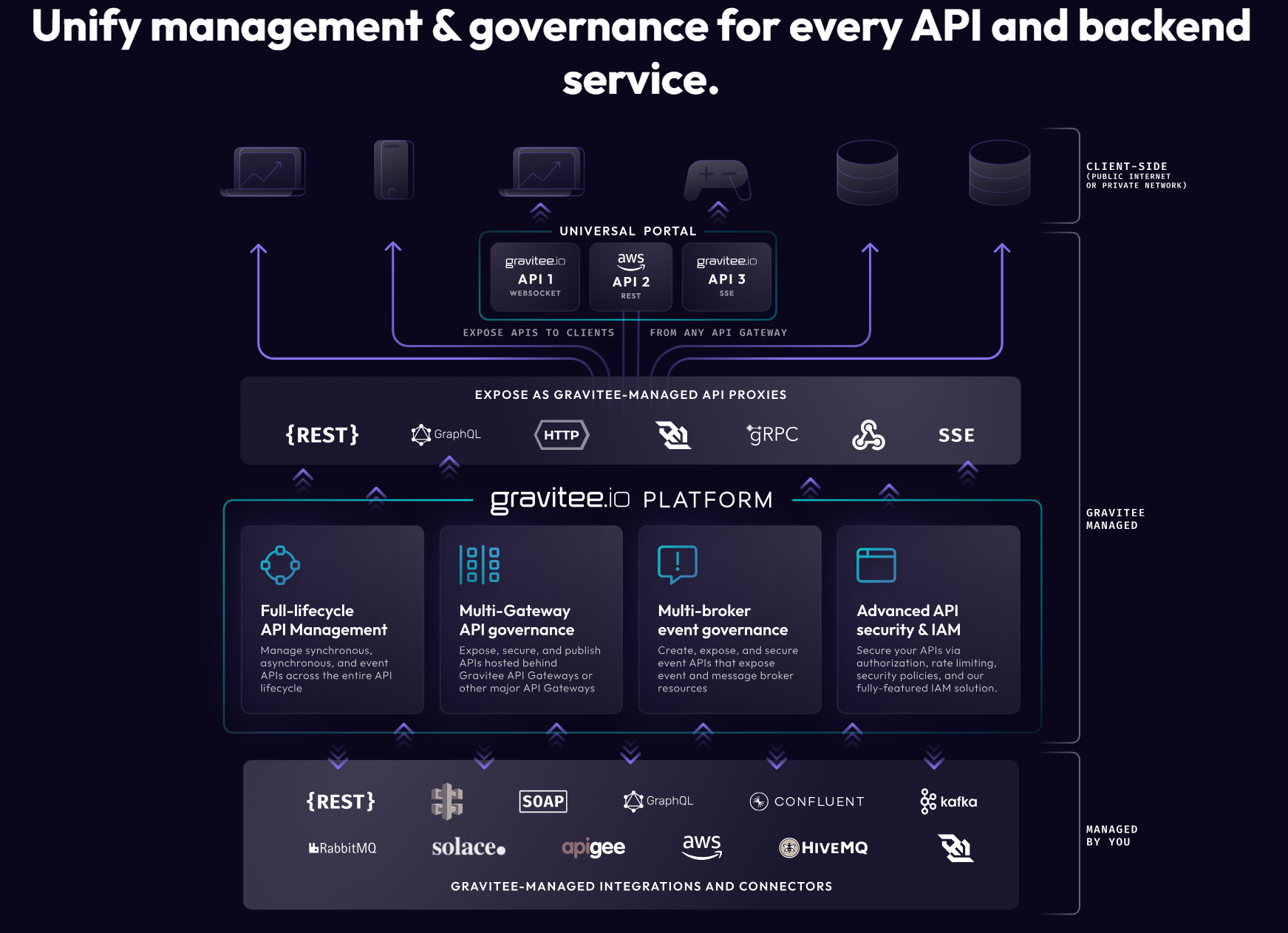This screenshot has height=933, width=1288.
Task: Click the aws logo in integrations panel
Action: [702, 847]
